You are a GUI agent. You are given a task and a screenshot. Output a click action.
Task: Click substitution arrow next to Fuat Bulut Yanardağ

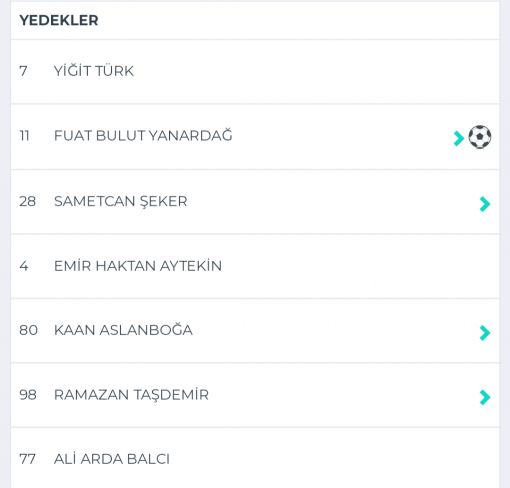click(x=459, y=138)
